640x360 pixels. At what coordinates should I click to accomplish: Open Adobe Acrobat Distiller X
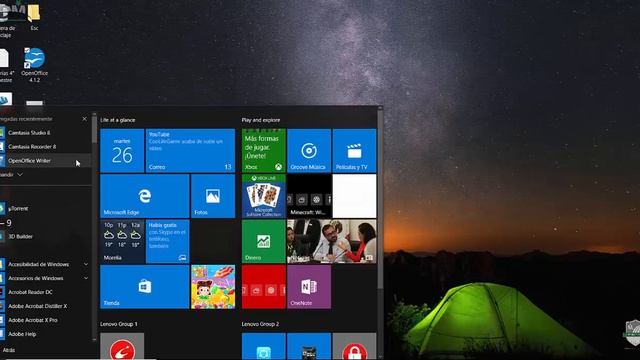[45, 306]
